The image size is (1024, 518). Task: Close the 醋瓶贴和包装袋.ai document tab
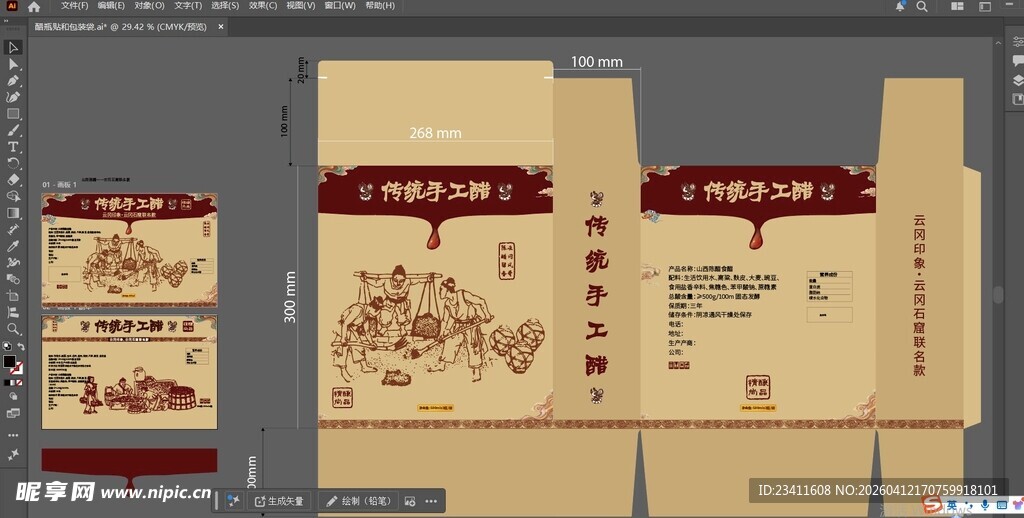[x=221, y=27]
